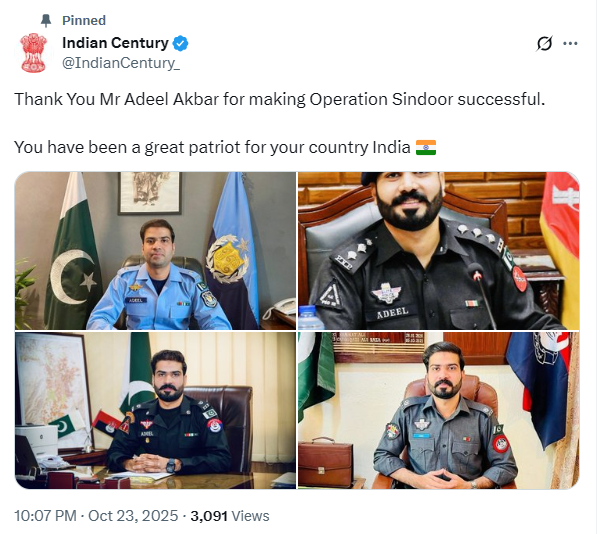
Task: Open photo of officer in blue uniform
Action: [155, 251]
